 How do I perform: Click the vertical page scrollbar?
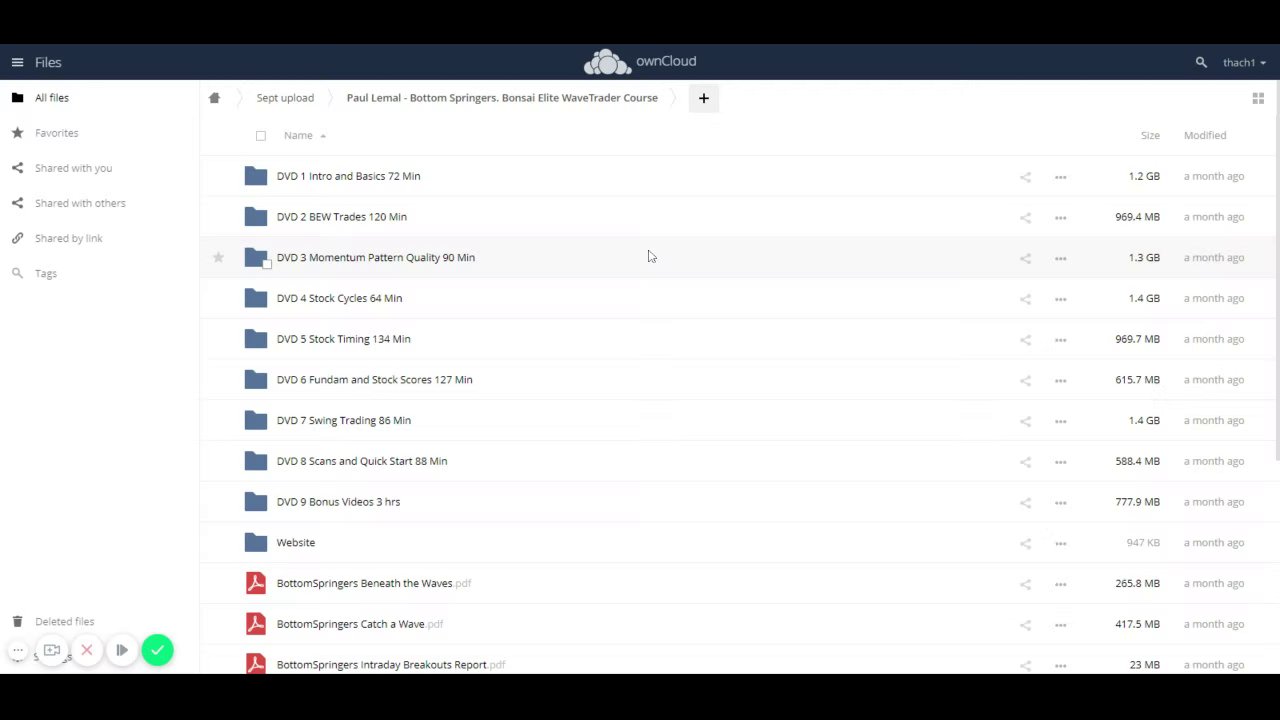pyautogui.click(x=1277, y=270)
